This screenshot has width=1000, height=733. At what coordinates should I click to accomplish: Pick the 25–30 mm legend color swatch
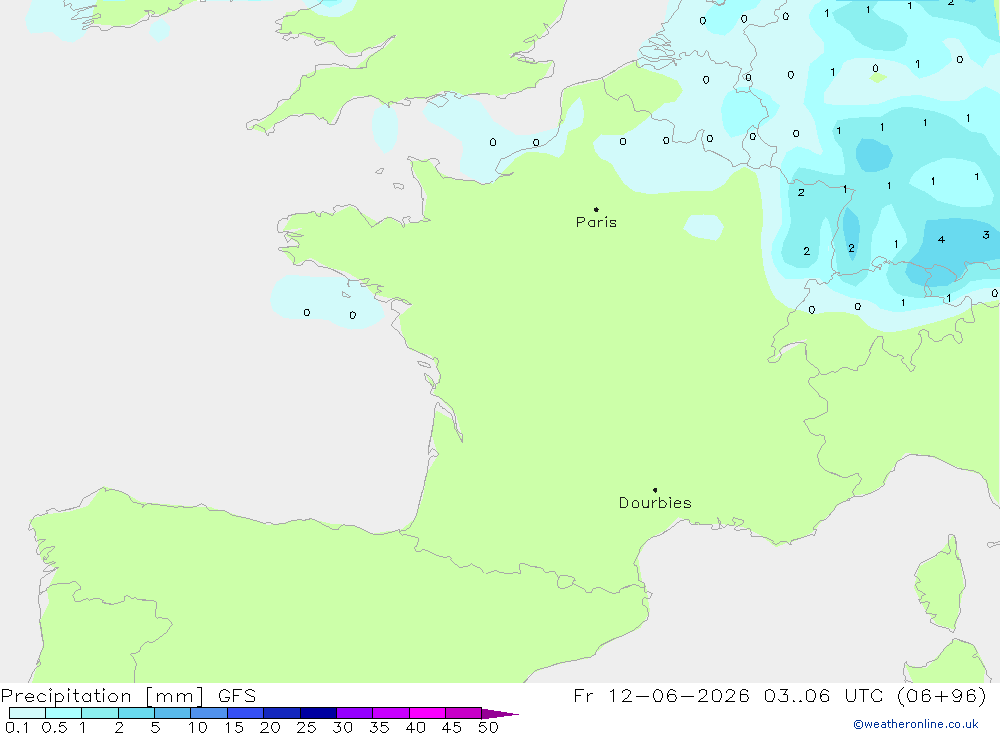coord(318,713)
